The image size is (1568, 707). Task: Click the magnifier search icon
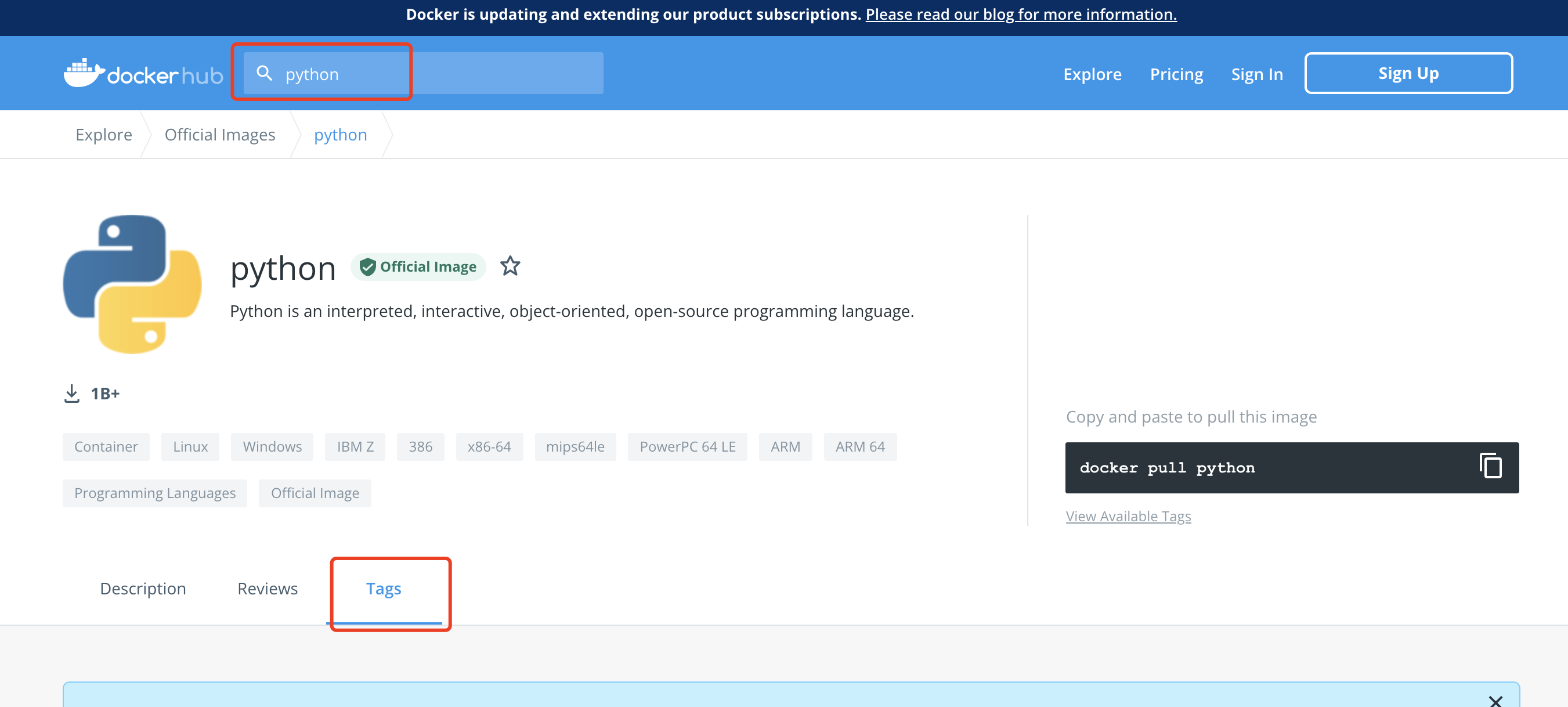click(x=263, y=74)
